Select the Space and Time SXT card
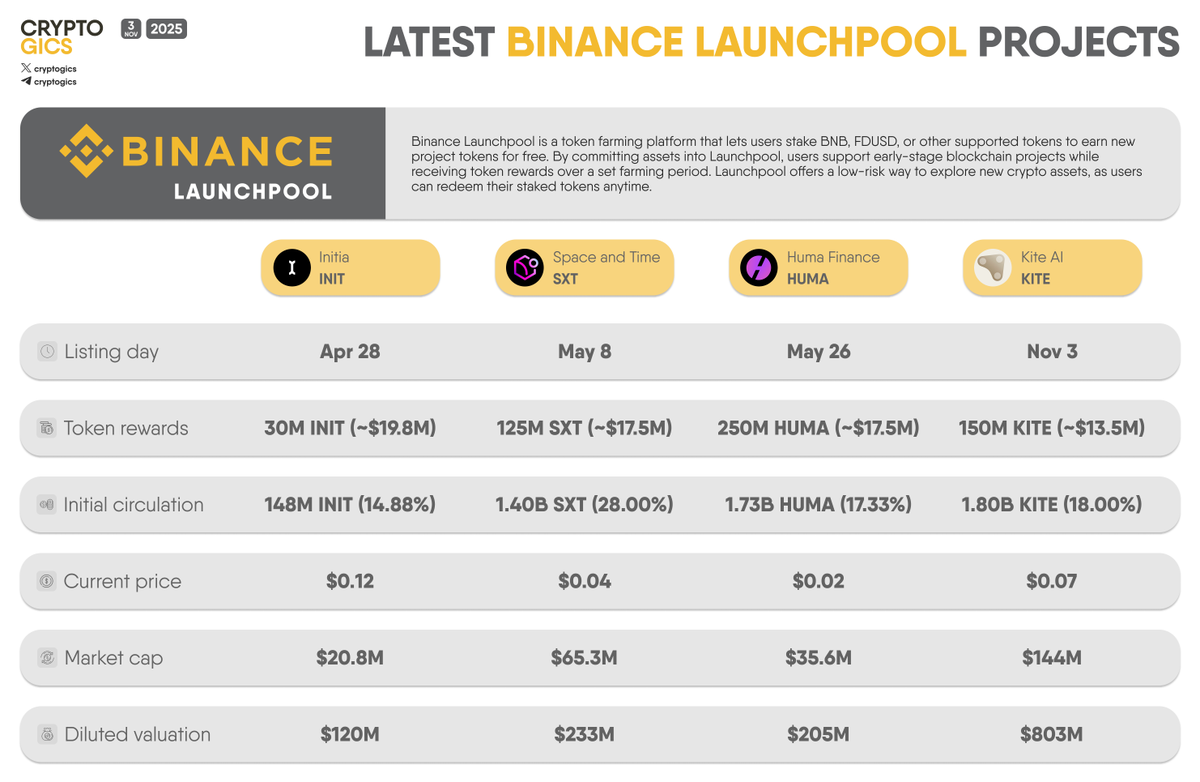Viewport: 1200px width, 782px height. coord(584,268)
